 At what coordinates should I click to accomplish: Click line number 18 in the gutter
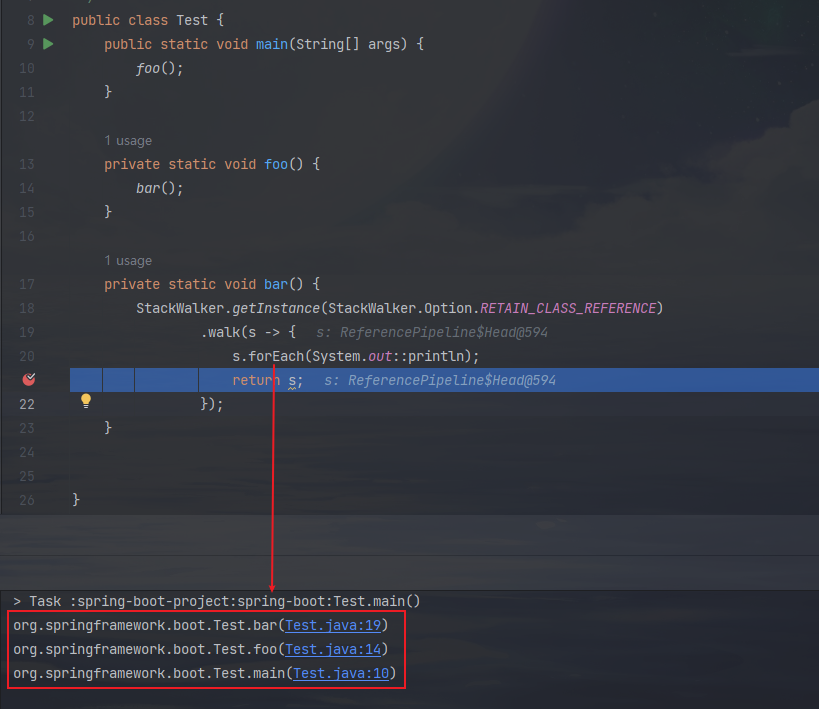(27, 308)
